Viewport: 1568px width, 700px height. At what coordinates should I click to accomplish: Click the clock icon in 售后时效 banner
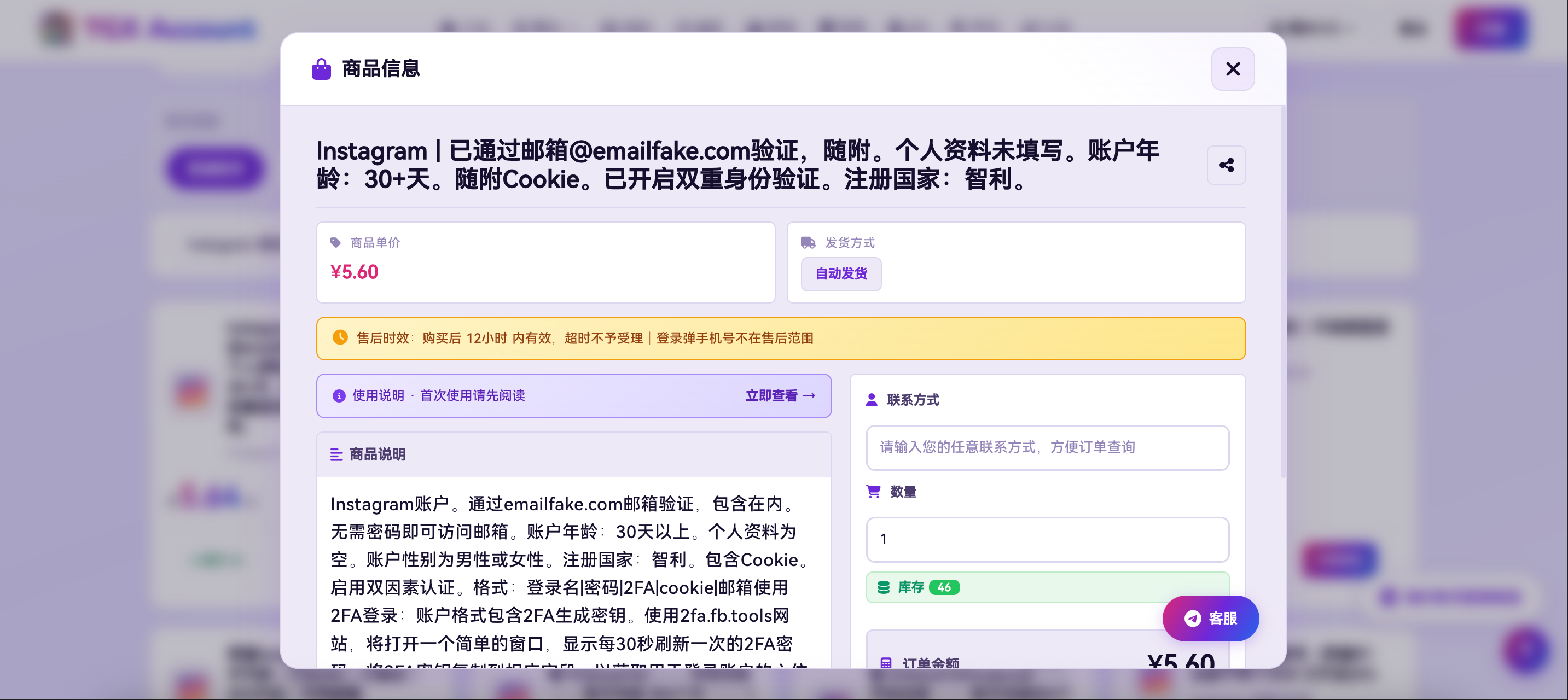(340, 337)
